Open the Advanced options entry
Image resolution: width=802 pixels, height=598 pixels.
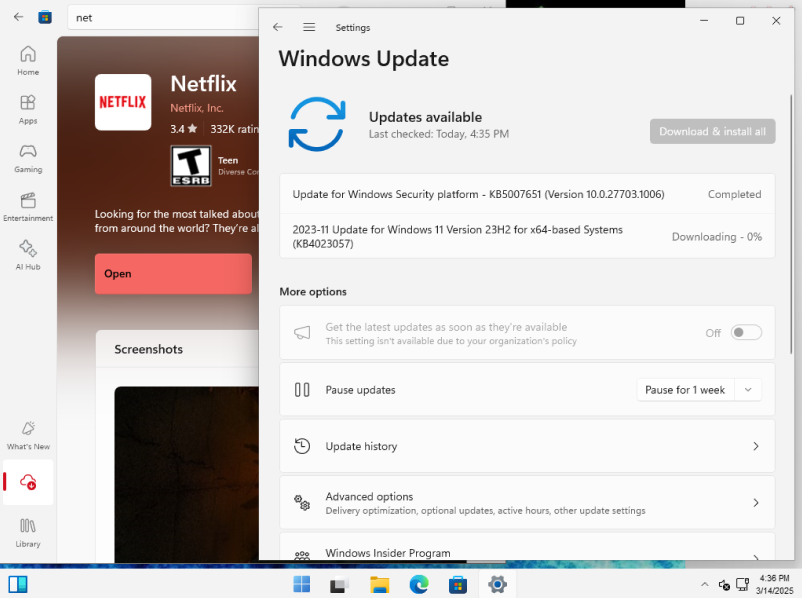coord(527,502)
